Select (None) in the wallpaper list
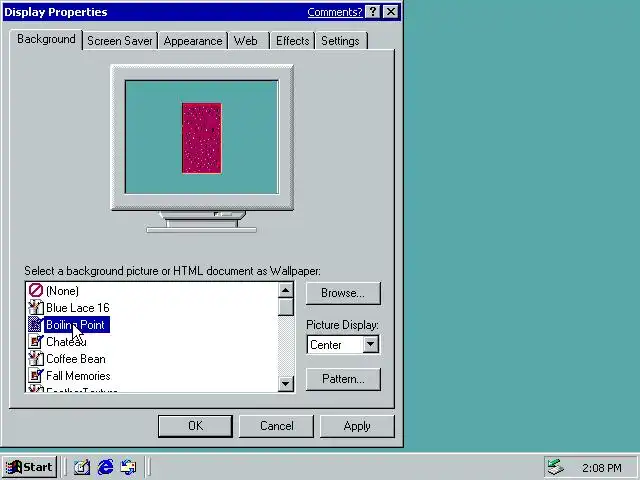This screenshot has width=640, height=480. coord(62,291)
